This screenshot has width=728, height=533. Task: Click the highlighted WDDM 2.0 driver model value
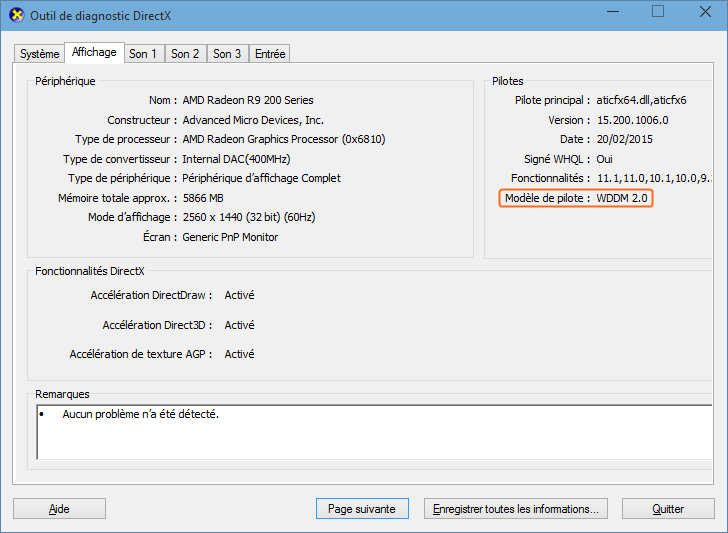point(622,198)
